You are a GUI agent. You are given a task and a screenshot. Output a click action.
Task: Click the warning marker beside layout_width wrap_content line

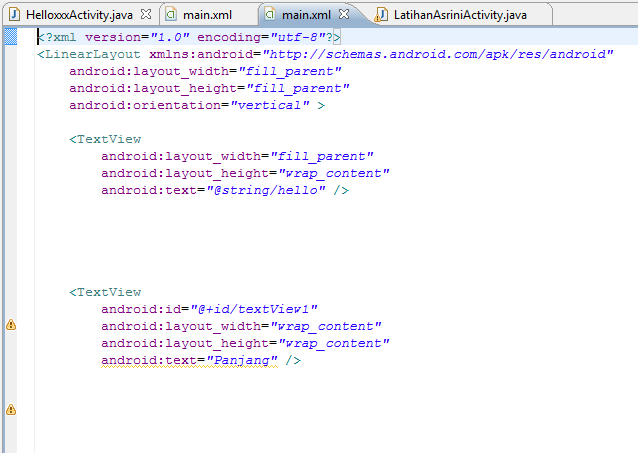(11, 325)
